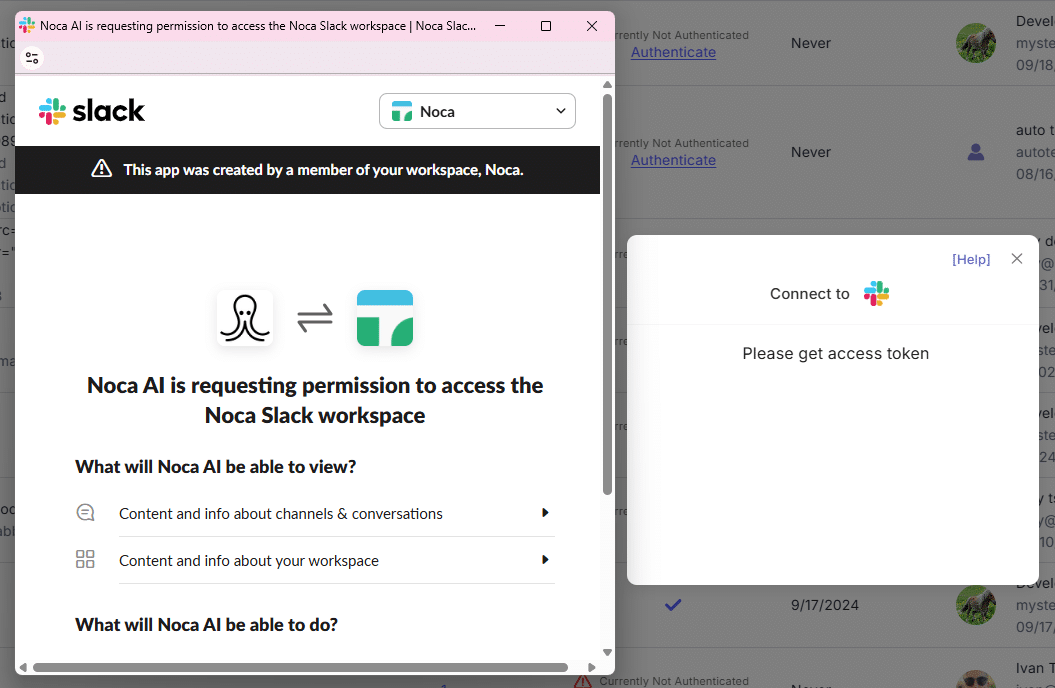Click the Noca AI octopus app icon

(245, 318)
